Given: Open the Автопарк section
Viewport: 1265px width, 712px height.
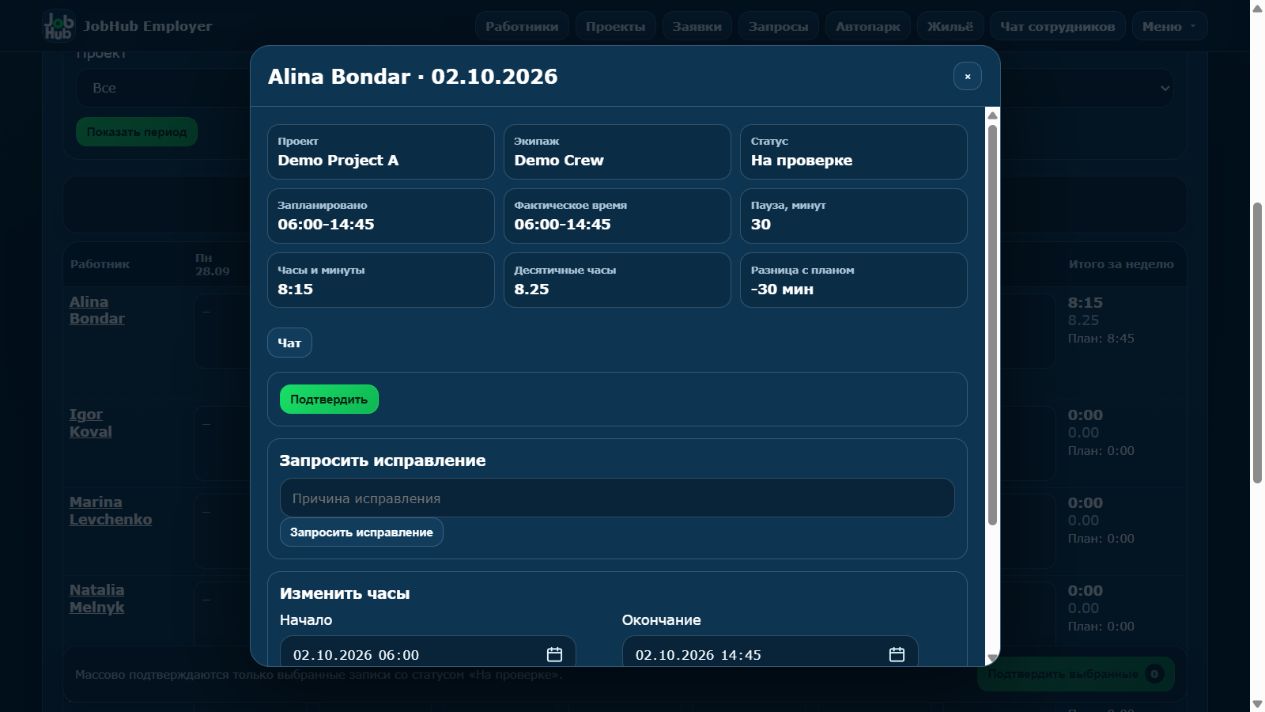Looking at the screenshot, I should (868, 27).
